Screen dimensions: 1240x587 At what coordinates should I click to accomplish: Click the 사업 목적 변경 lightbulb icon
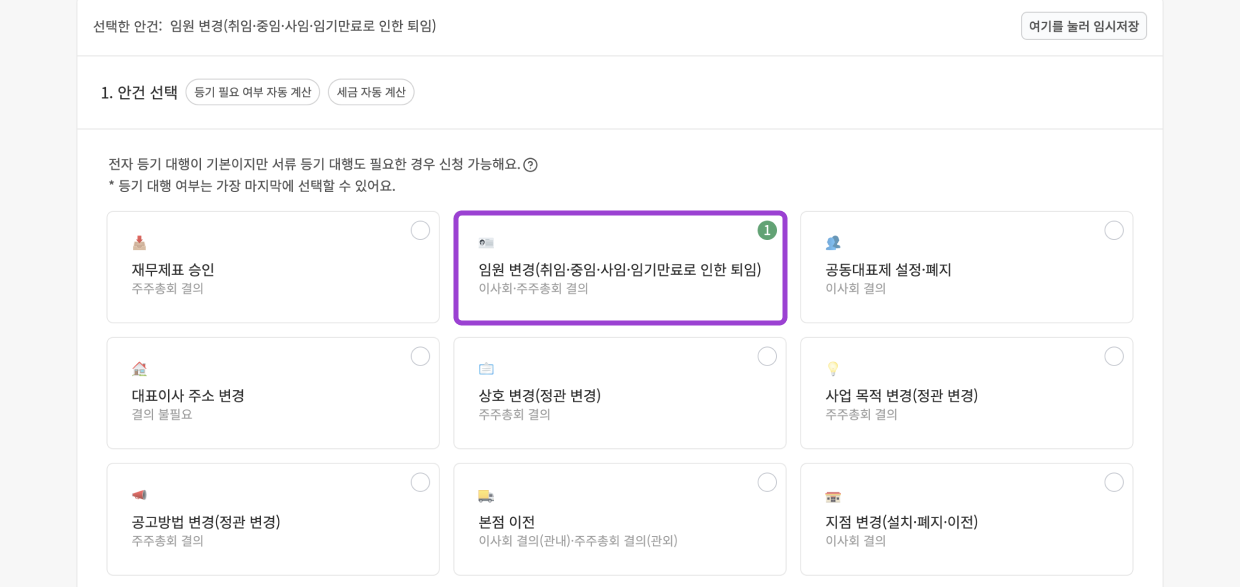pos(833,369)
